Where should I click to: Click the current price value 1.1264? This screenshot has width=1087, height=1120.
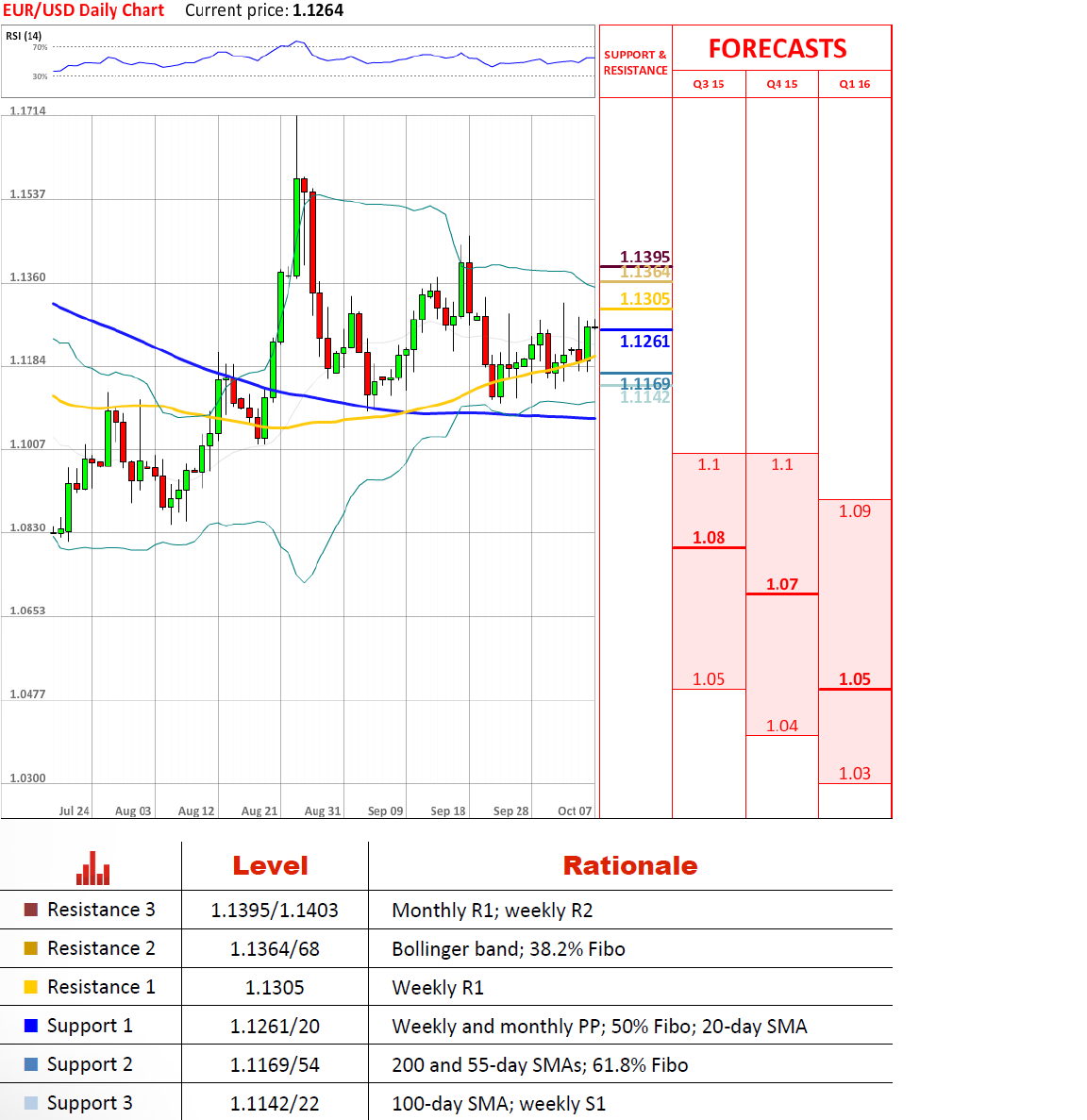(318, 10)
